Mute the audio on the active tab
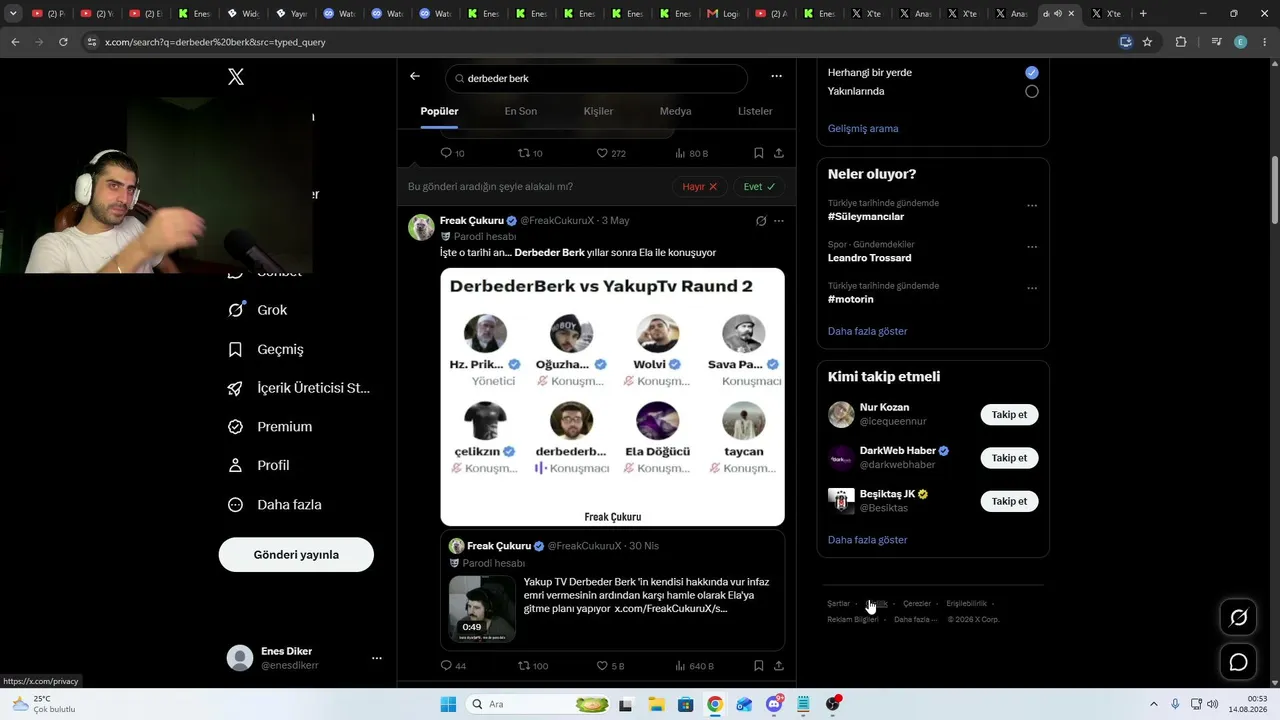The image size is (1280, 720). (1058, 14)
